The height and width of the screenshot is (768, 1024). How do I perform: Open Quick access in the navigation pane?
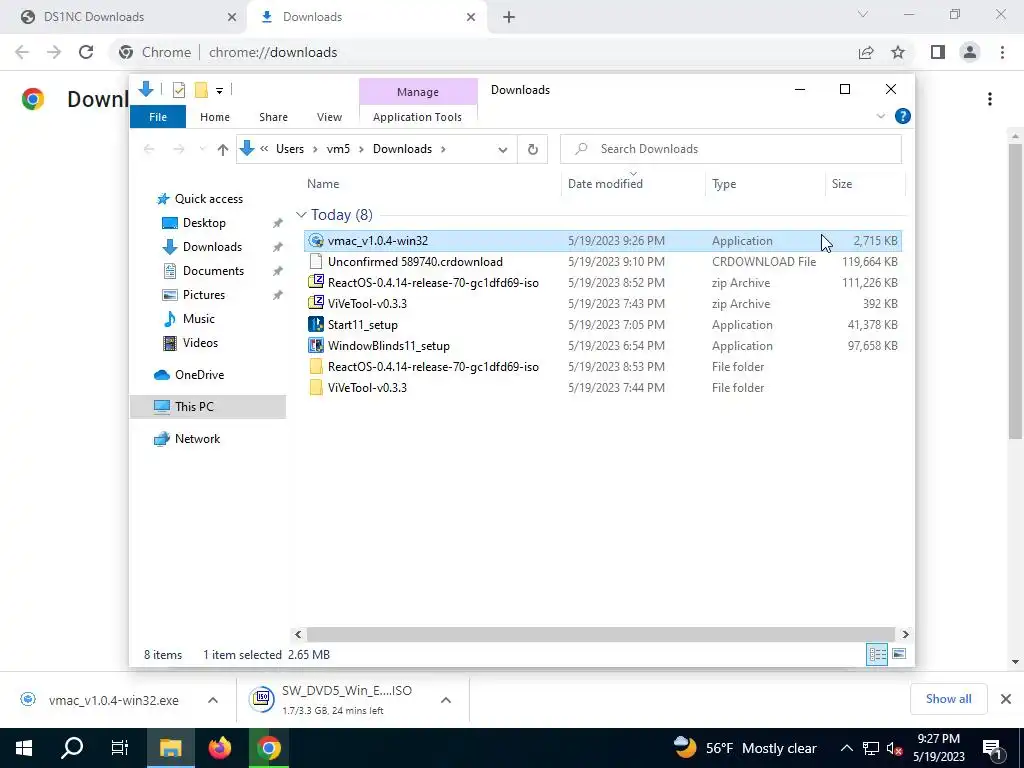[x=208, y=199]
